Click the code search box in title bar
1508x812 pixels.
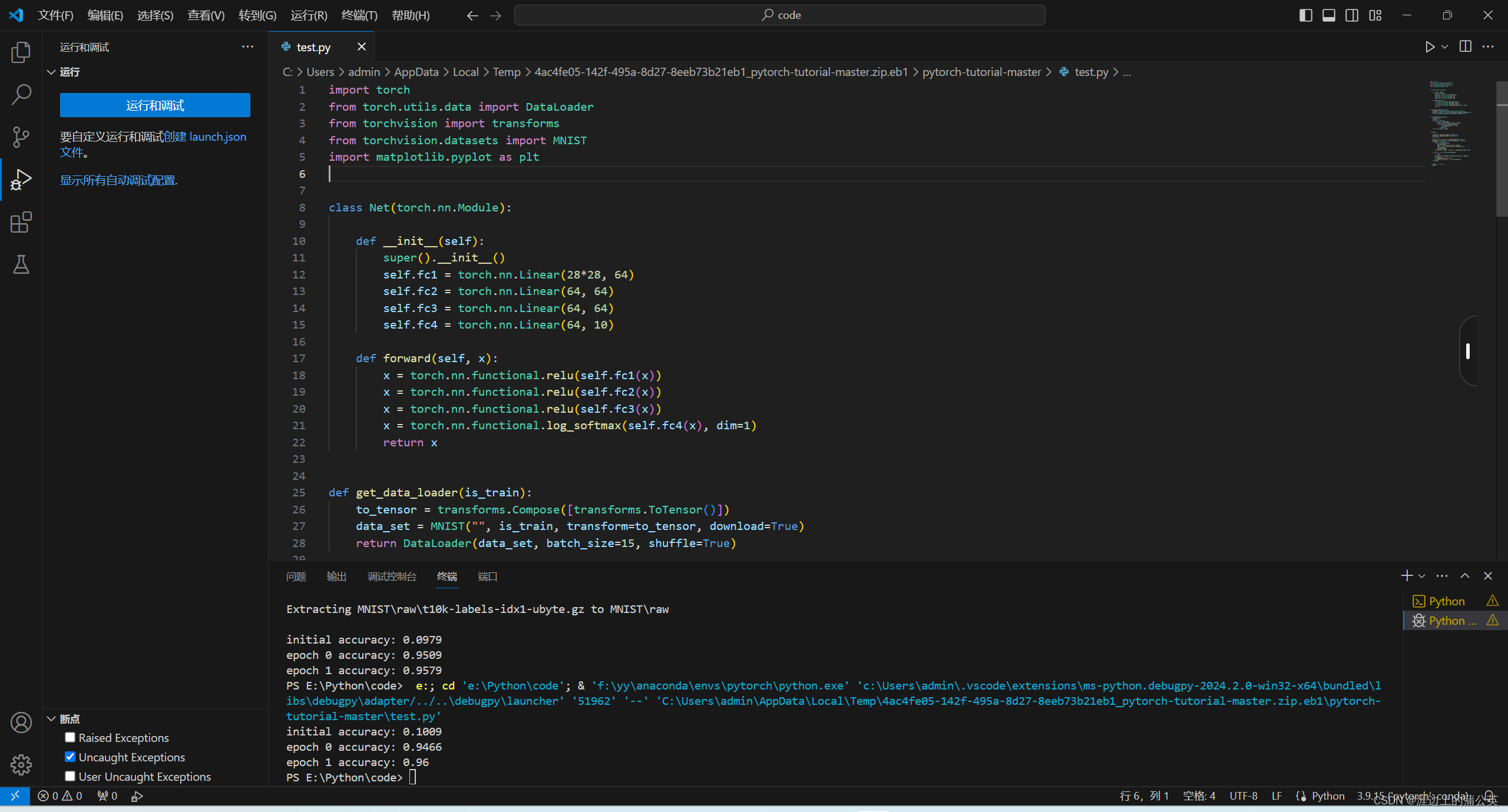pyautogui.click(x=779, y=15)
